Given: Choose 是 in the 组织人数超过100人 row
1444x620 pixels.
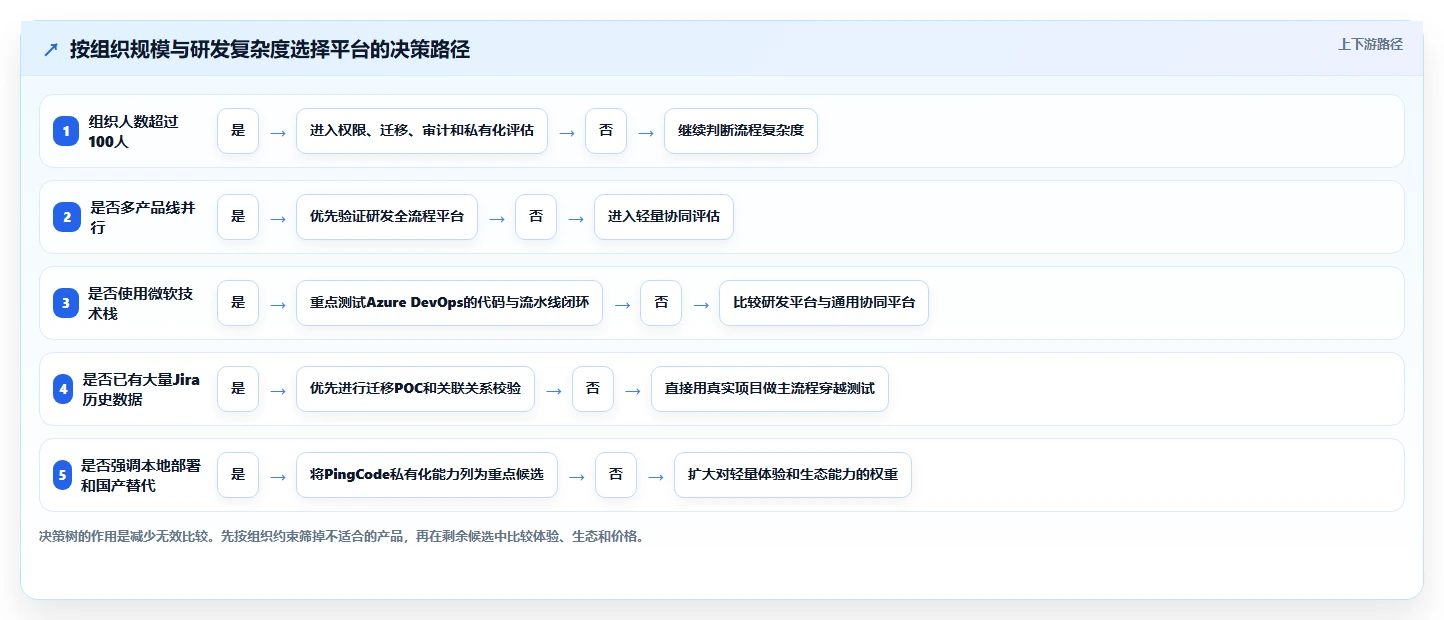Looking at the screenshot, I should pyautogui.click(x=238, y=131).
